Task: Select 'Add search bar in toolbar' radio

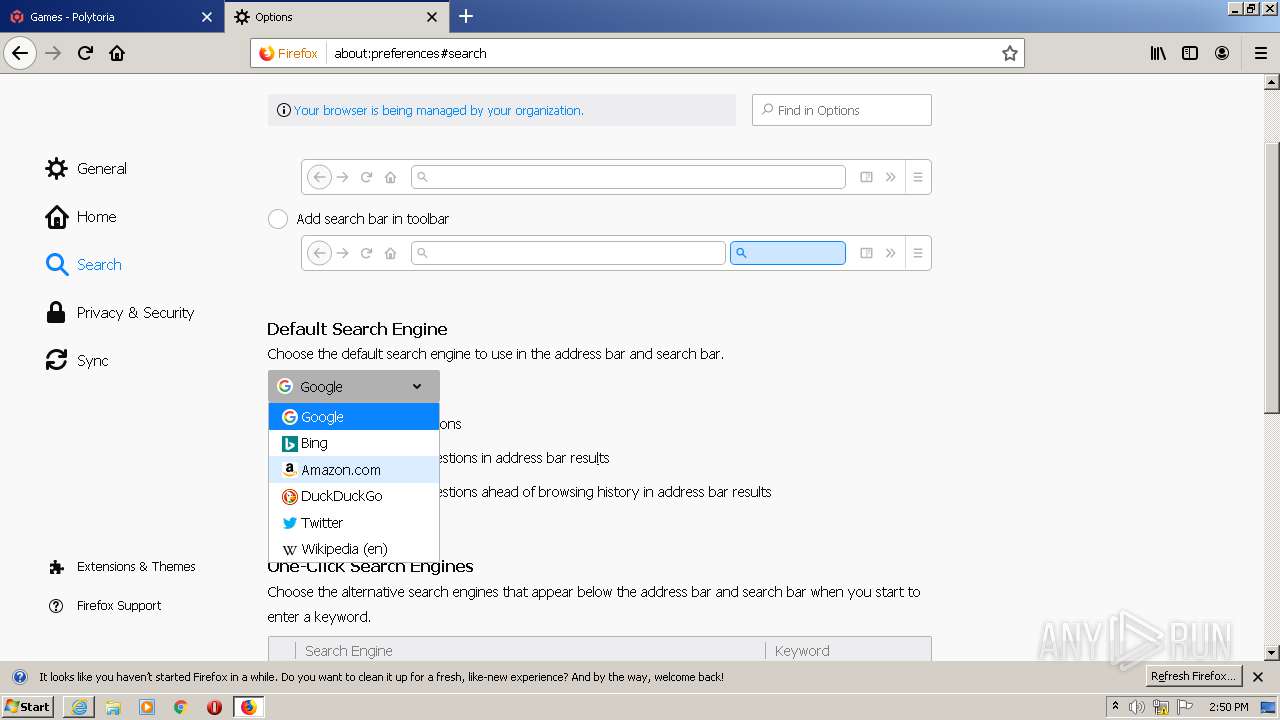Action: [x=278, y=219]
